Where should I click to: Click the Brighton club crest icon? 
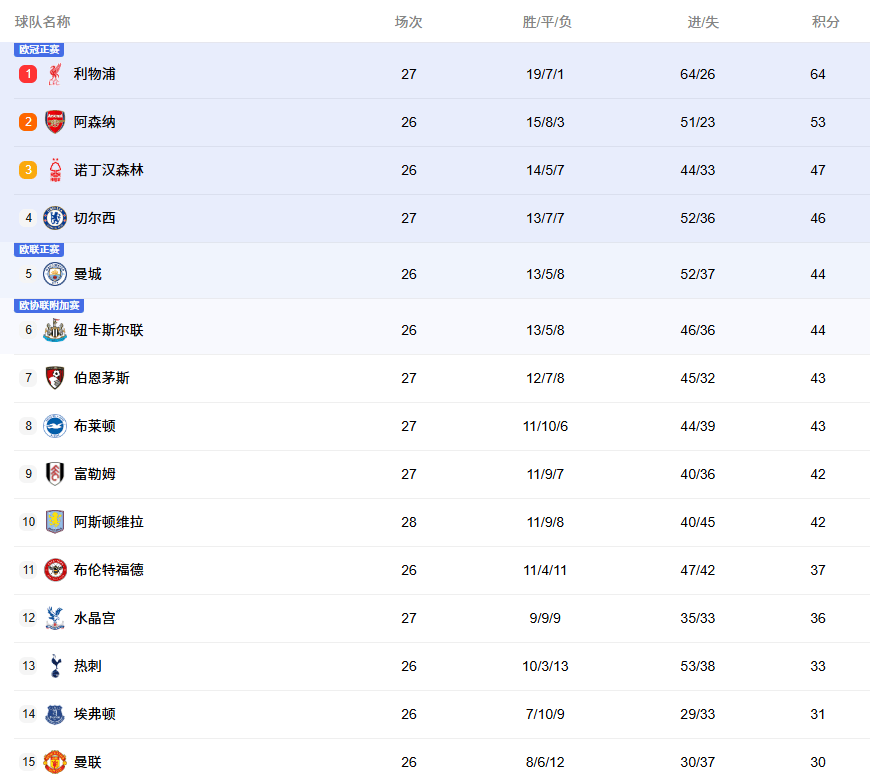tap(55, 426)
